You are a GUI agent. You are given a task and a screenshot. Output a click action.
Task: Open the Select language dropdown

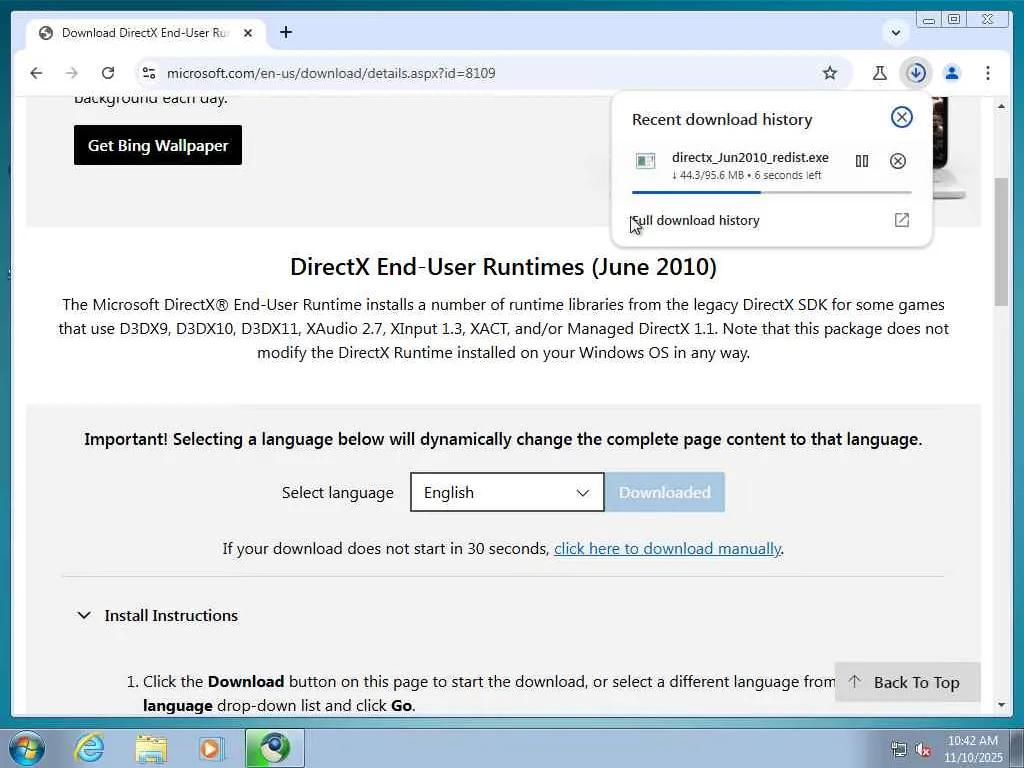tap(507, 492)
